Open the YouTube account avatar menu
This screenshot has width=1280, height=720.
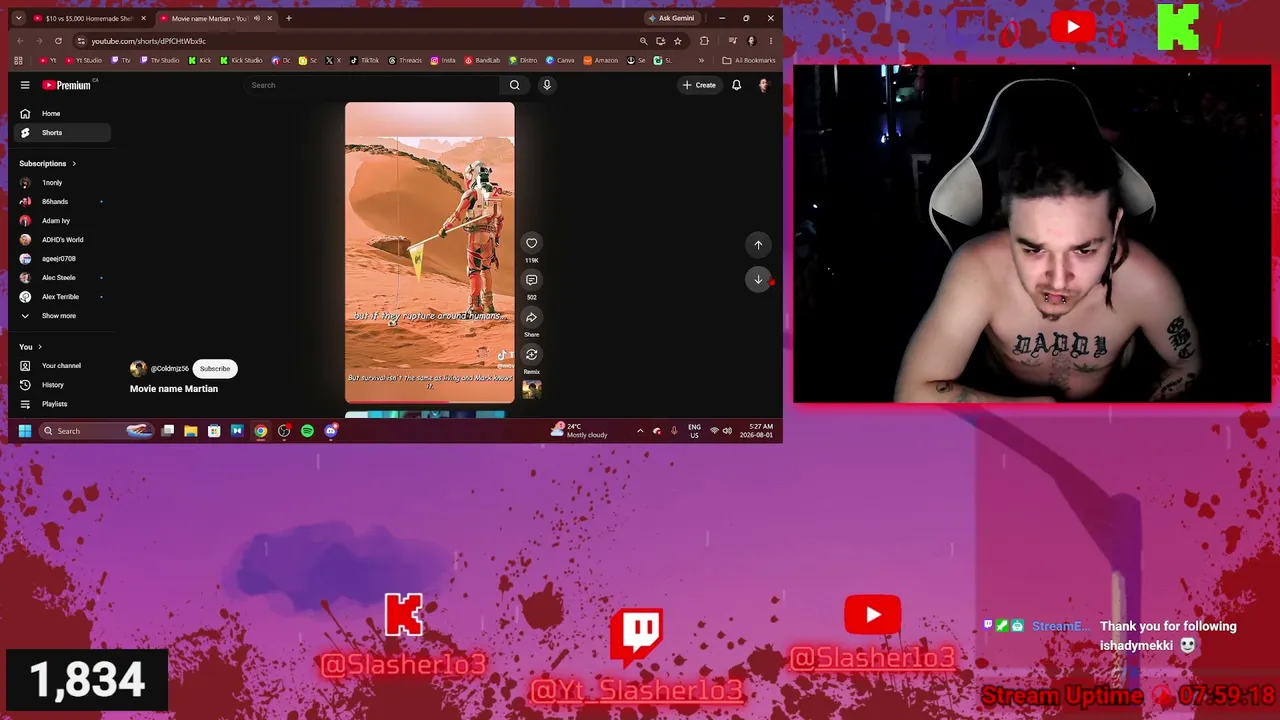763,85
